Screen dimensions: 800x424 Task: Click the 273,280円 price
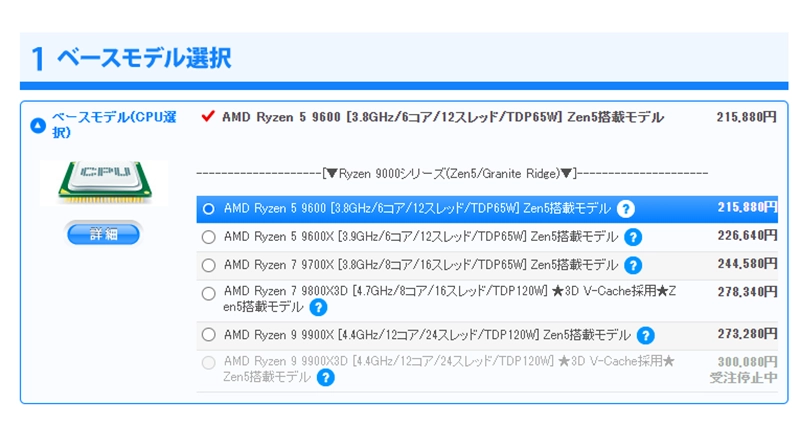(x=747, y=334)
